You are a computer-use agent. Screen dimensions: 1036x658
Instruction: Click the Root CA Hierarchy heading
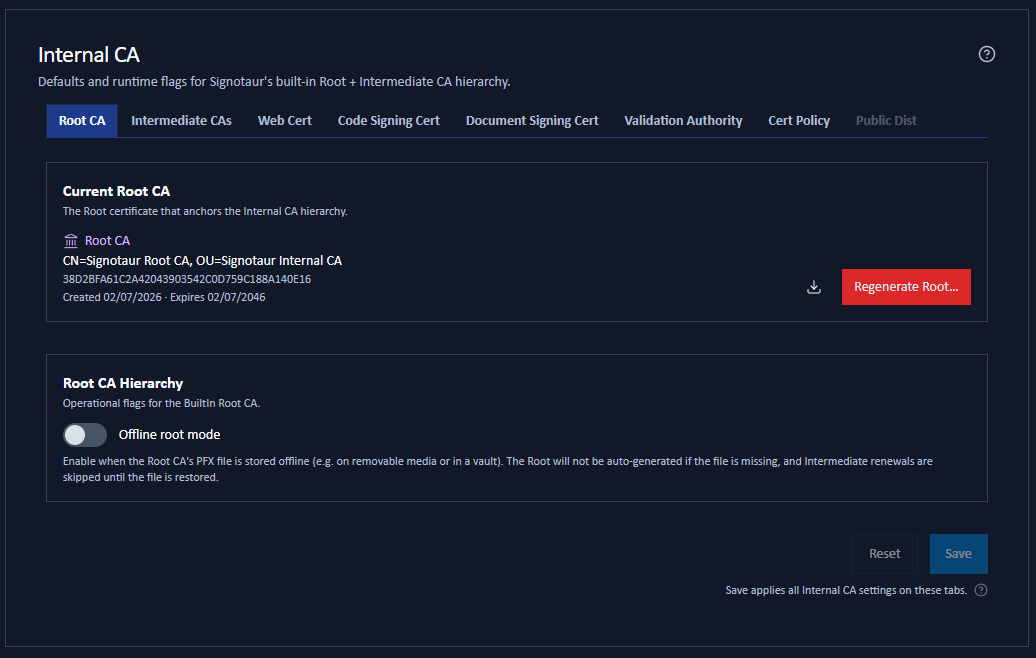click(x=123, y=383)
